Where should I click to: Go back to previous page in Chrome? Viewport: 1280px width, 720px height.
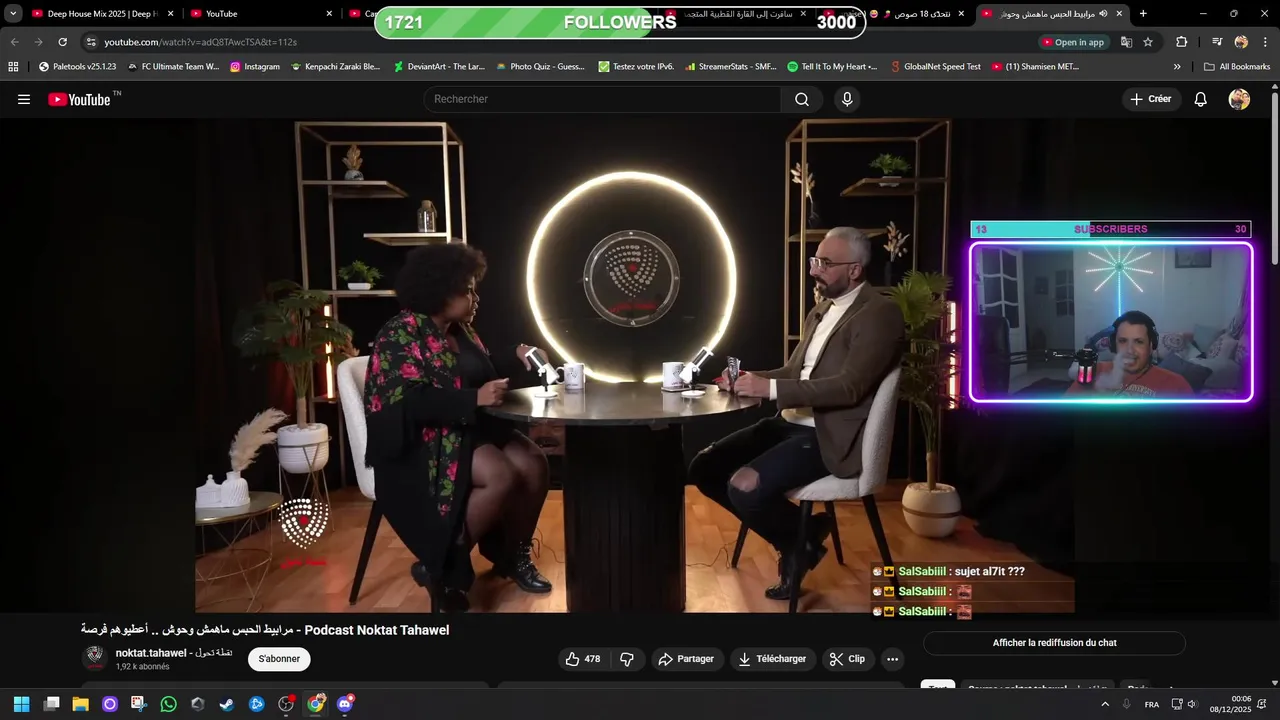(14, 42)
